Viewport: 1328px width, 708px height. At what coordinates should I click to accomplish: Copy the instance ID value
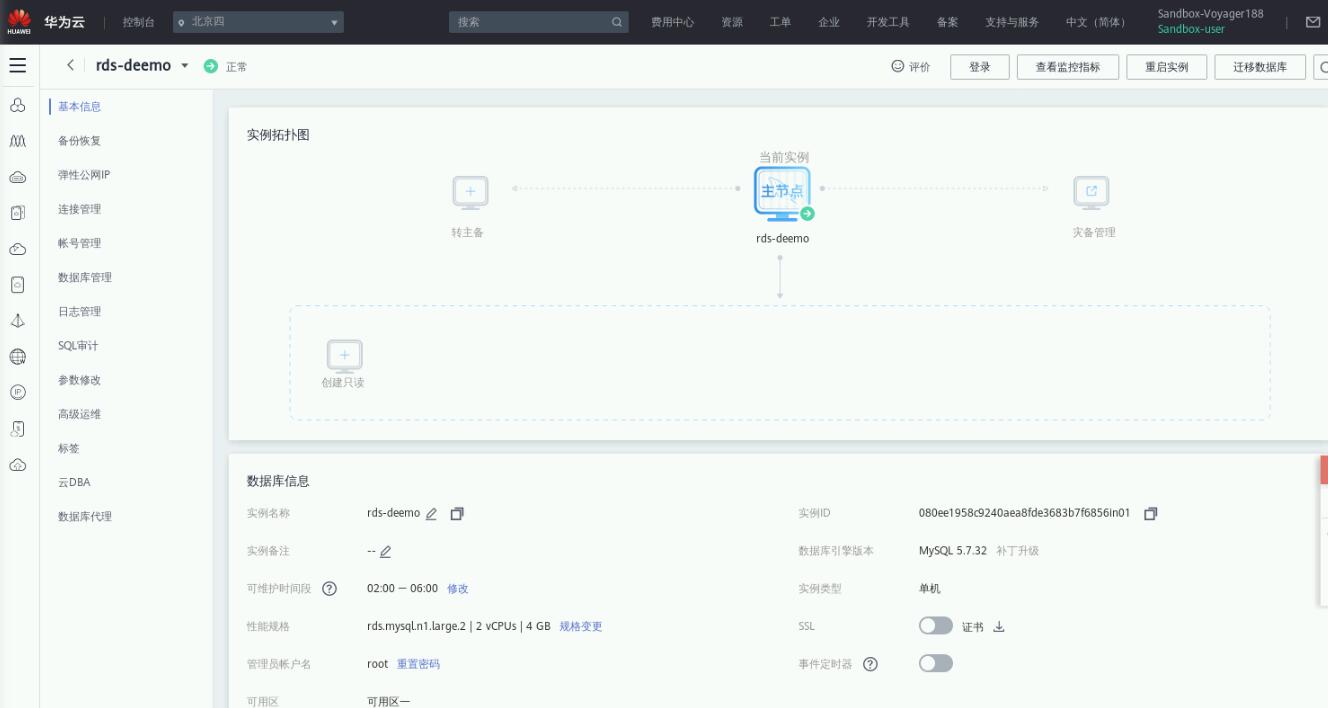[1150, 514]
